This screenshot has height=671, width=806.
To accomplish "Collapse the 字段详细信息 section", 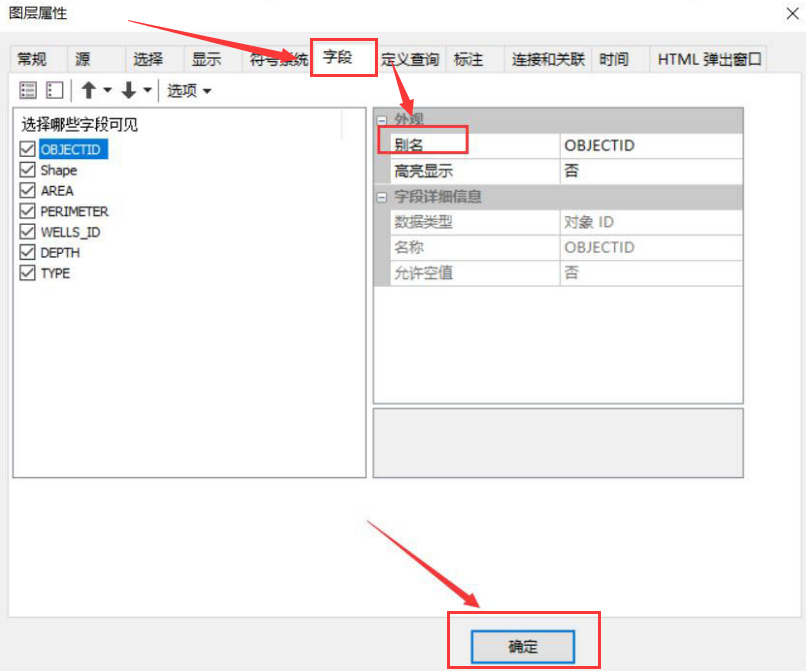I will point(381,196).
